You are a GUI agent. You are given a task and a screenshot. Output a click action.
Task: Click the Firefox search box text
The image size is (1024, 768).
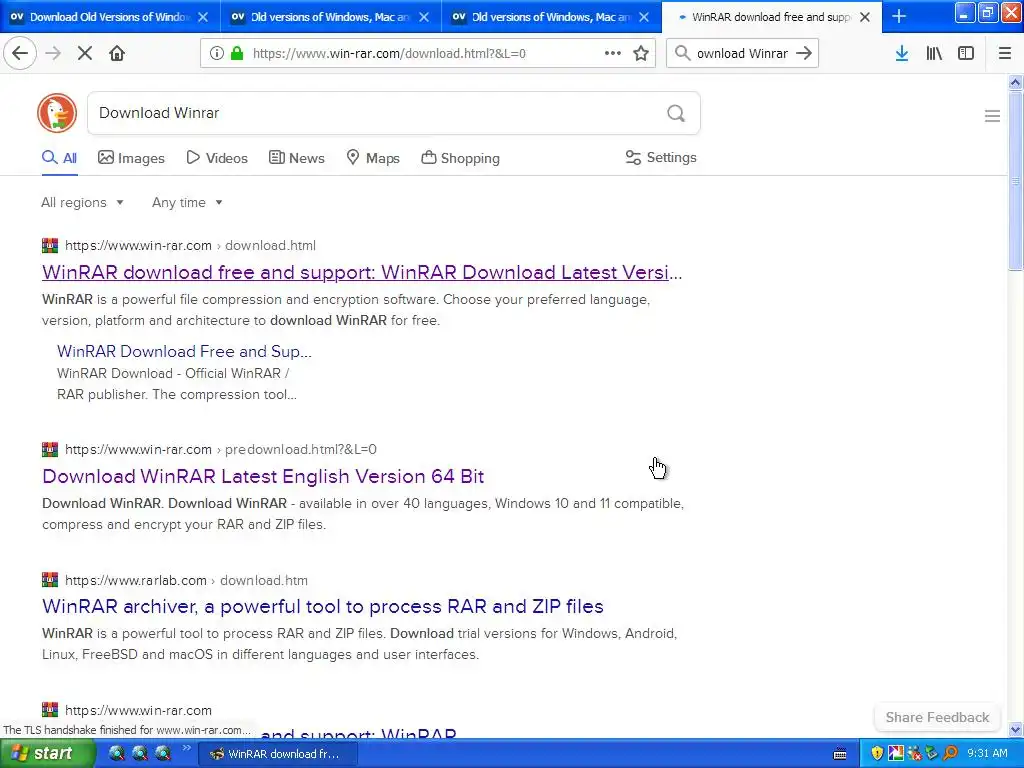[x=742, y=54]
